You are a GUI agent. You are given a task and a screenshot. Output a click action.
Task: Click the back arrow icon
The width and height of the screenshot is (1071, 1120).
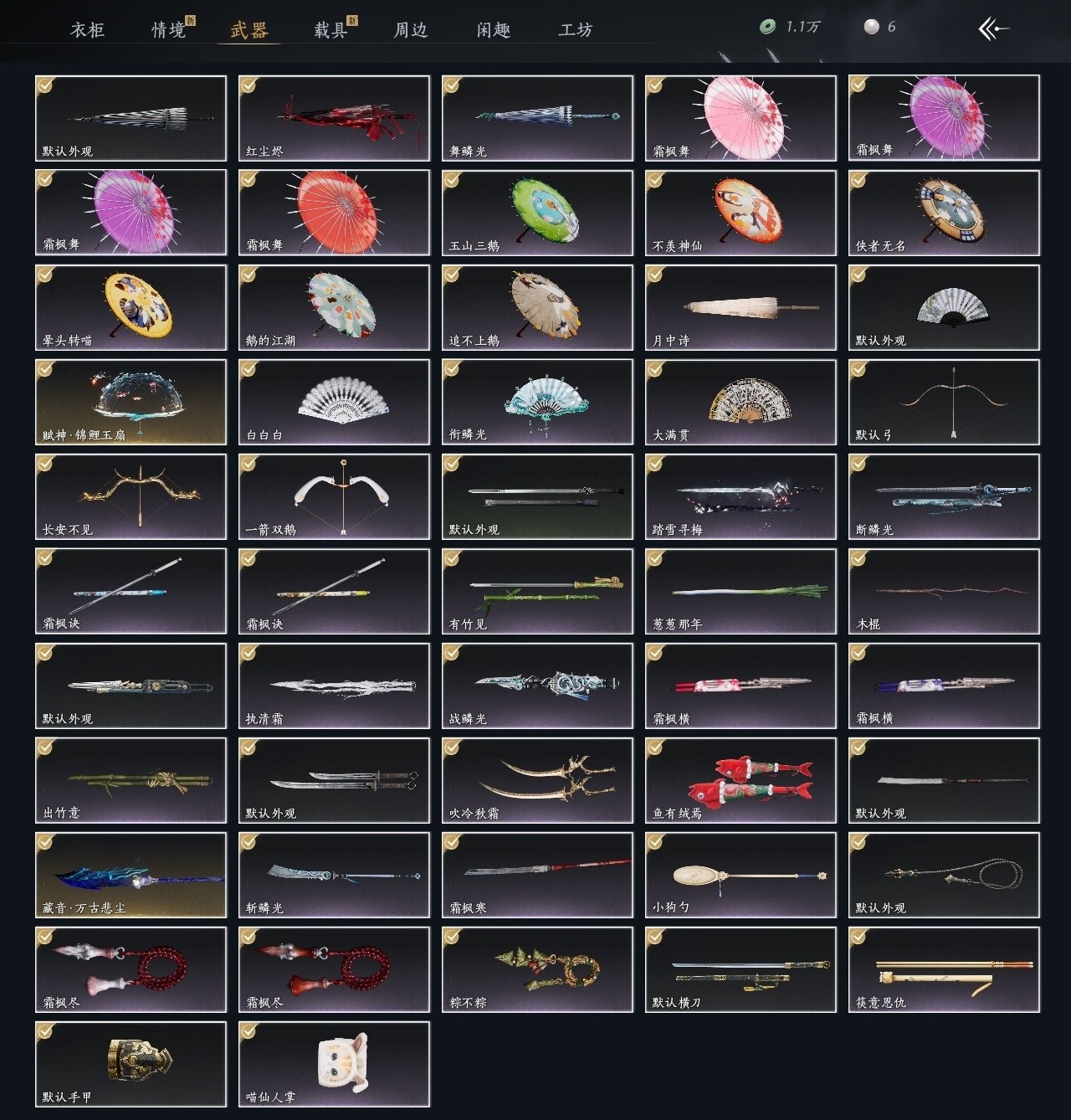[993, 29]
